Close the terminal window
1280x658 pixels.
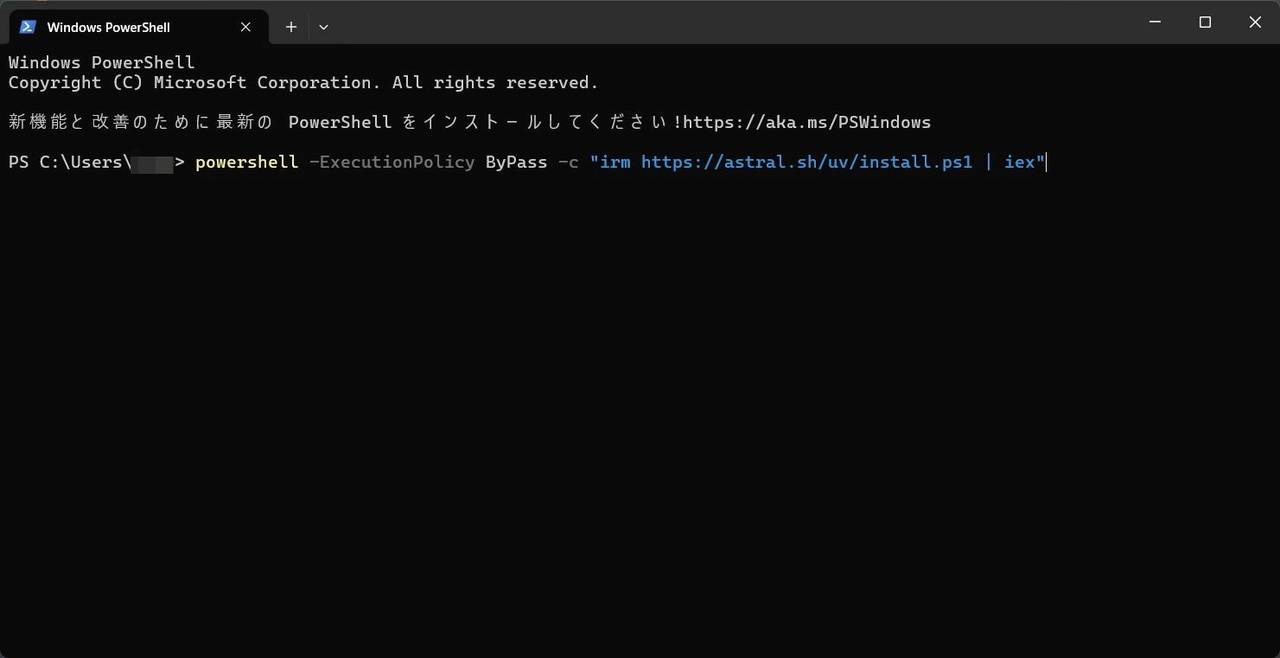[1255, 22]
